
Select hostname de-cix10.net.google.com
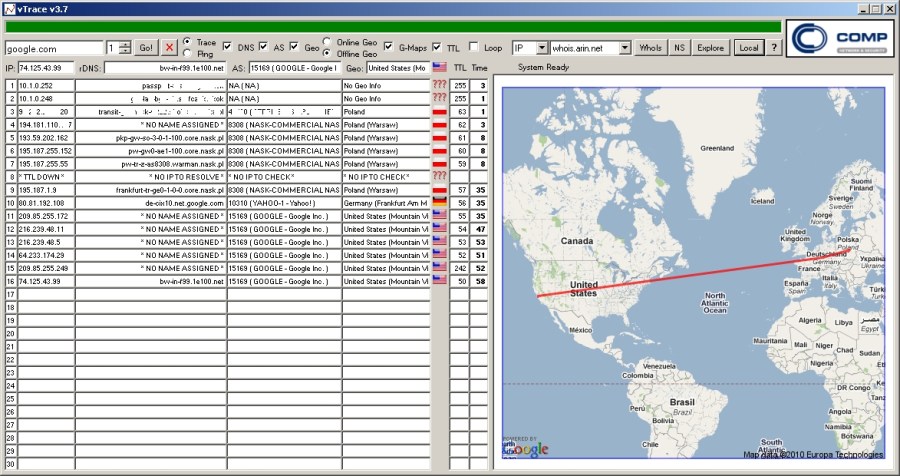[x=151, y=203]
